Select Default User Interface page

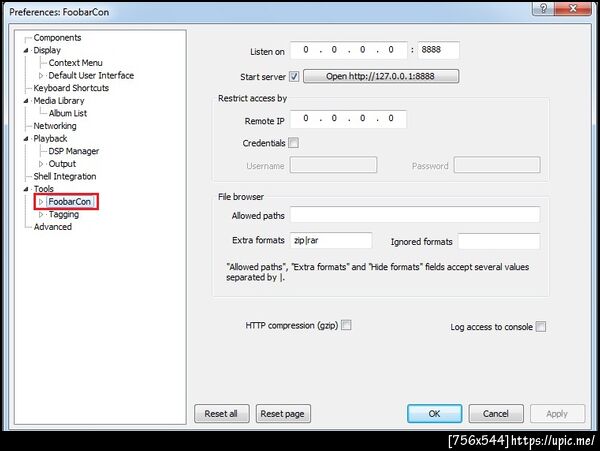[91, 75]
